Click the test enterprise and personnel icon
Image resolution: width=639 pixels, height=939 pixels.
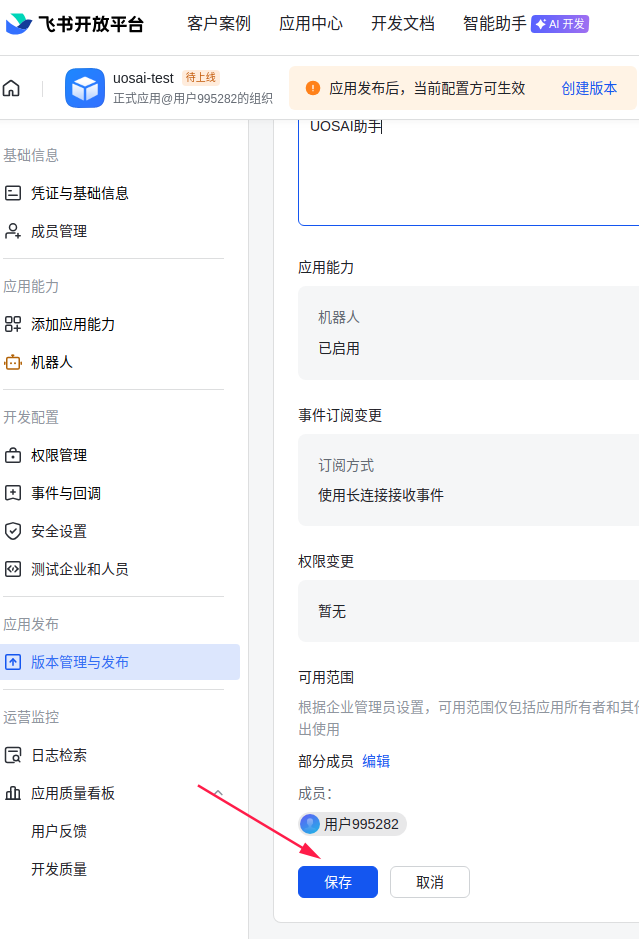(x=13, y=569)
